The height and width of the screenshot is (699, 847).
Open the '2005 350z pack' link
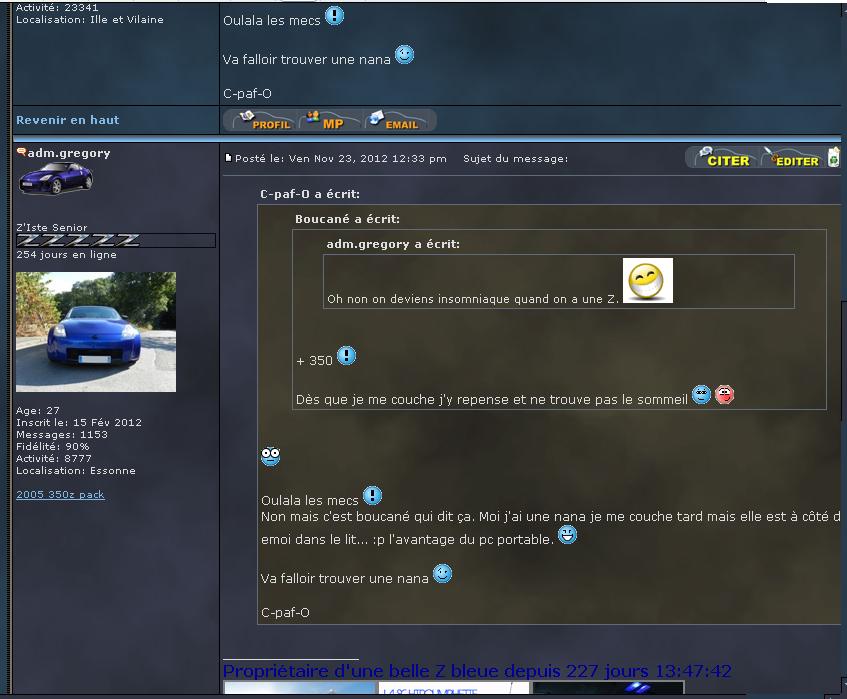point(60,495)
